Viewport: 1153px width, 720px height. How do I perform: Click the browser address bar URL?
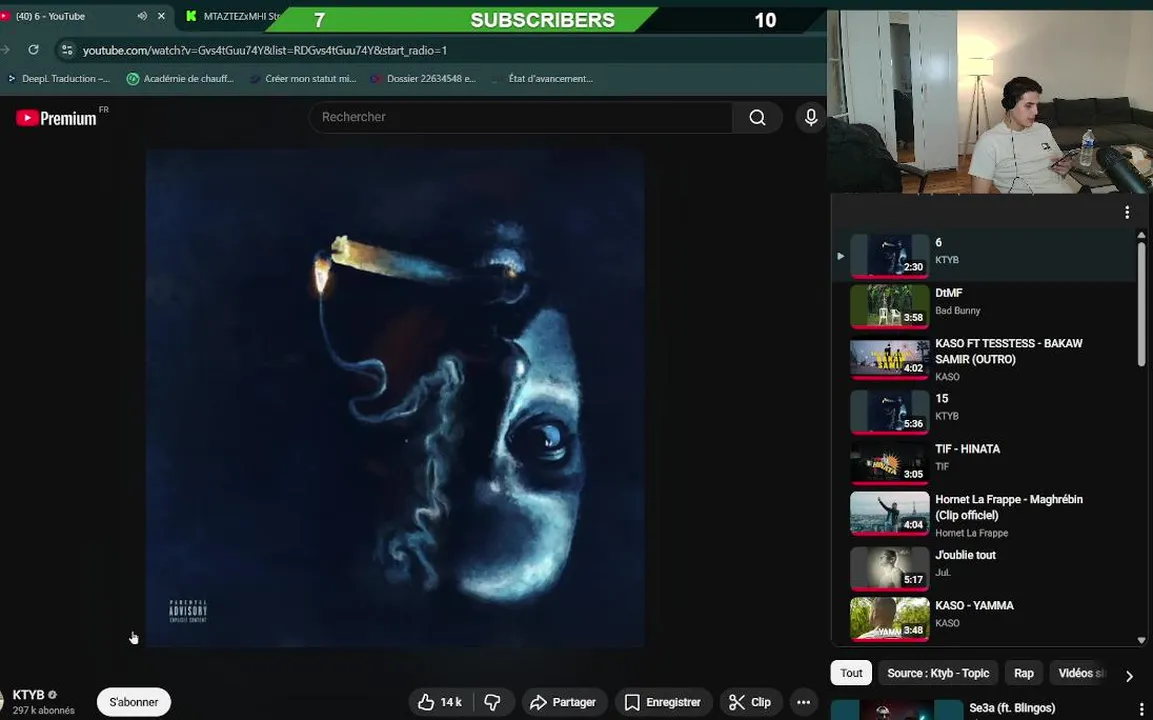point(265,50)
